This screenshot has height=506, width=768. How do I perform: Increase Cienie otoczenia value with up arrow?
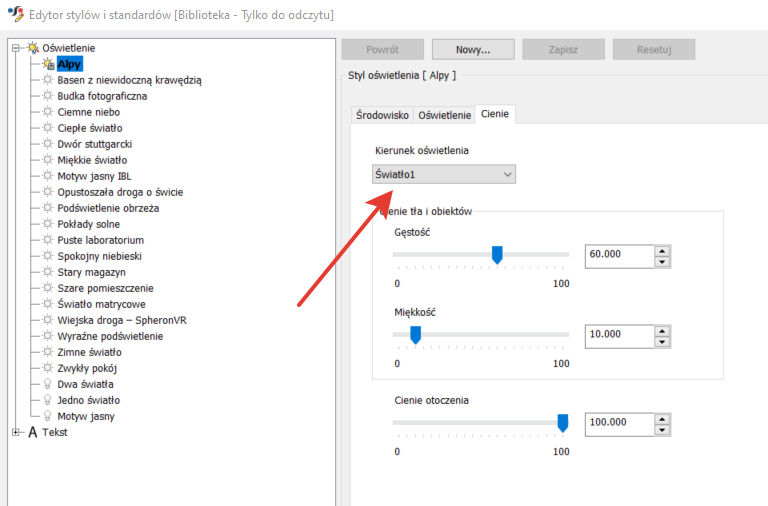point(662,419)
